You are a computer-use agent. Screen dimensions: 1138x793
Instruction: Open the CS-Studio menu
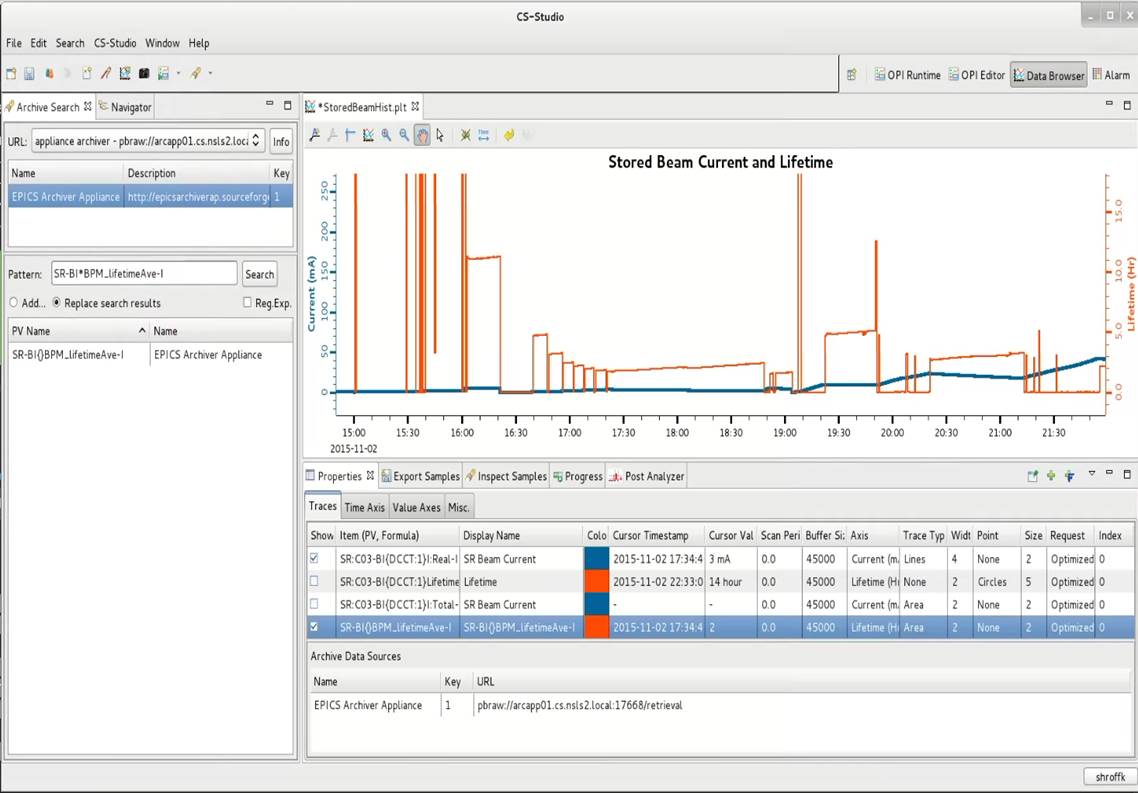tap(115, 43)
